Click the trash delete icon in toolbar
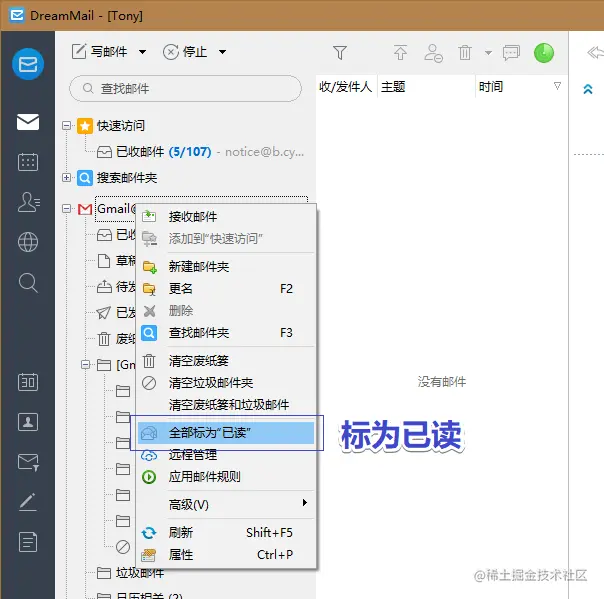604x599 pixels. tap(465, 52)
